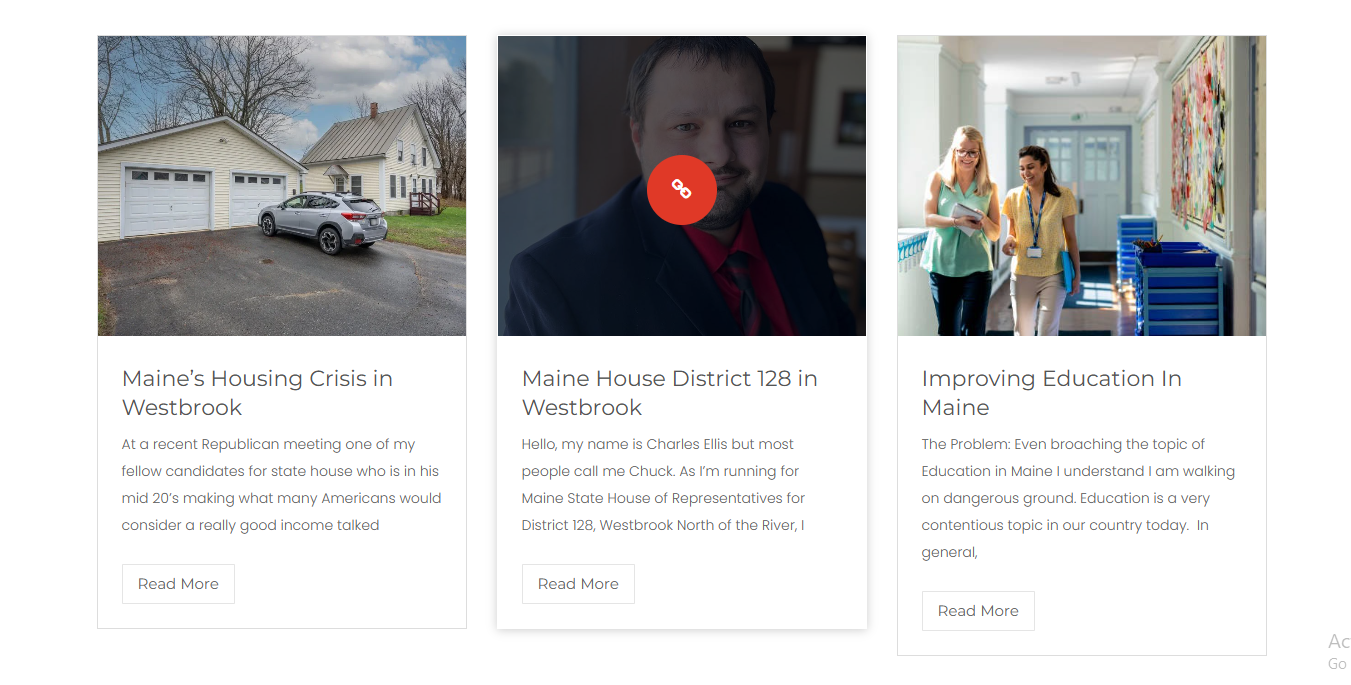Viewport: 1351px width, 685px height.
Task: Click the silver car in the housing photo
Action: [x=323, y=221]
